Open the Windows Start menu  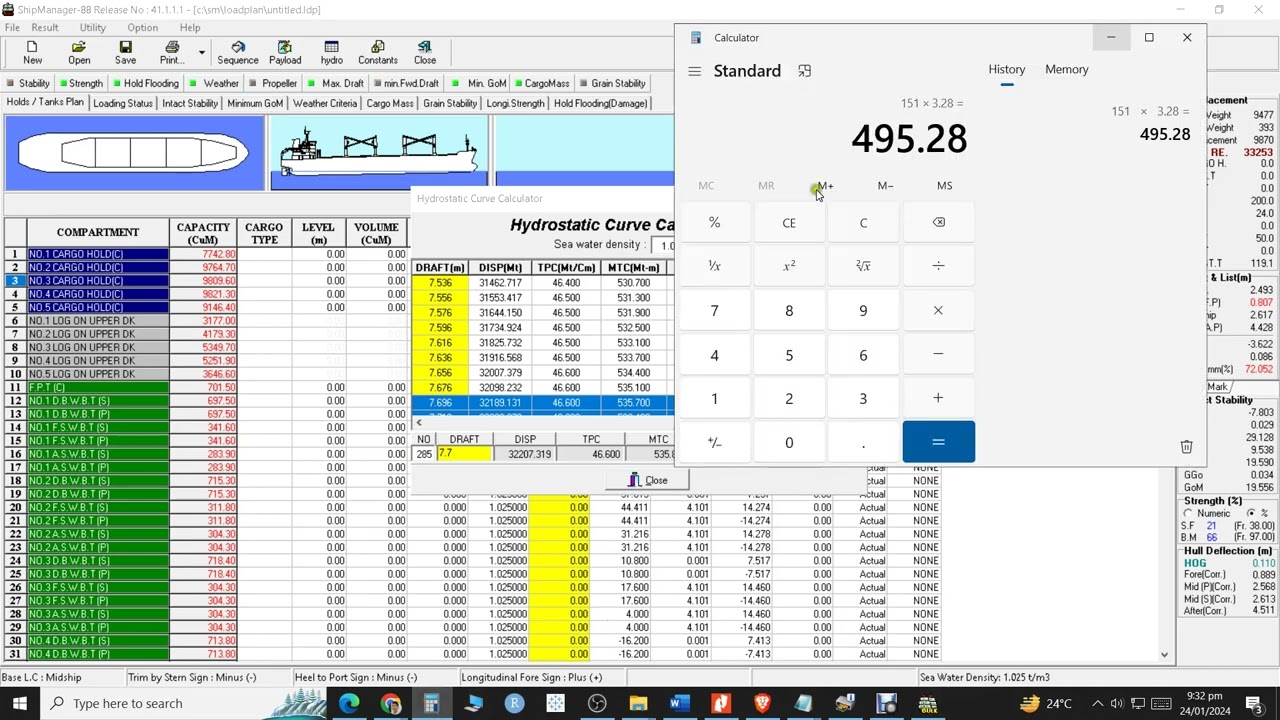(x=19, y=703)
